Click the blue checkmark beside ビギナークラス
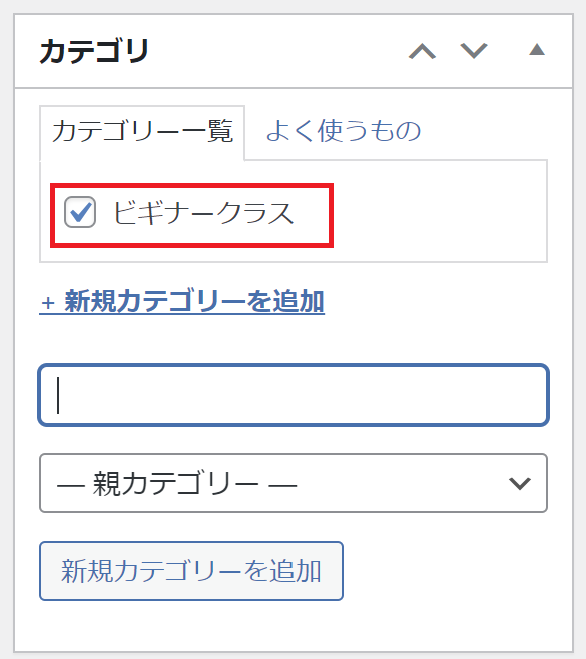586x659 pixels. point(81,211)
